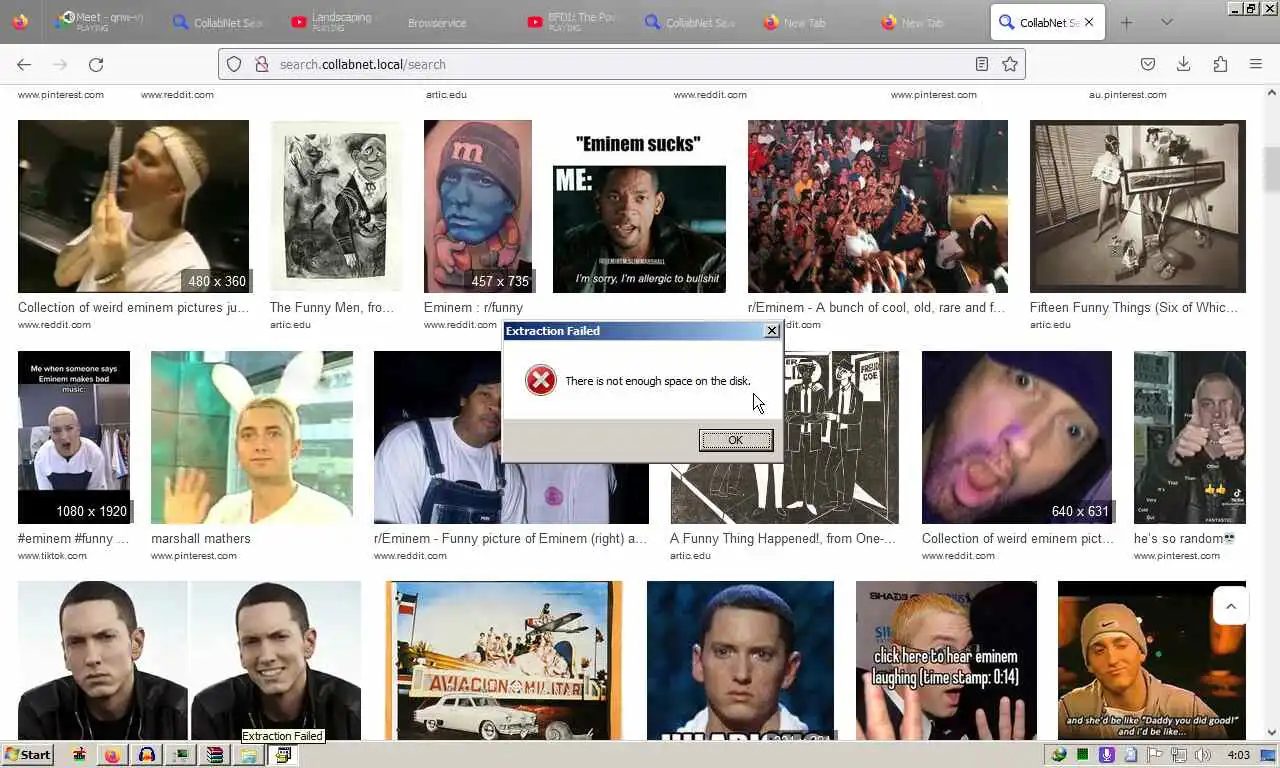
Task: Toggle reader view in the address bar
Action: coord(982,64)
